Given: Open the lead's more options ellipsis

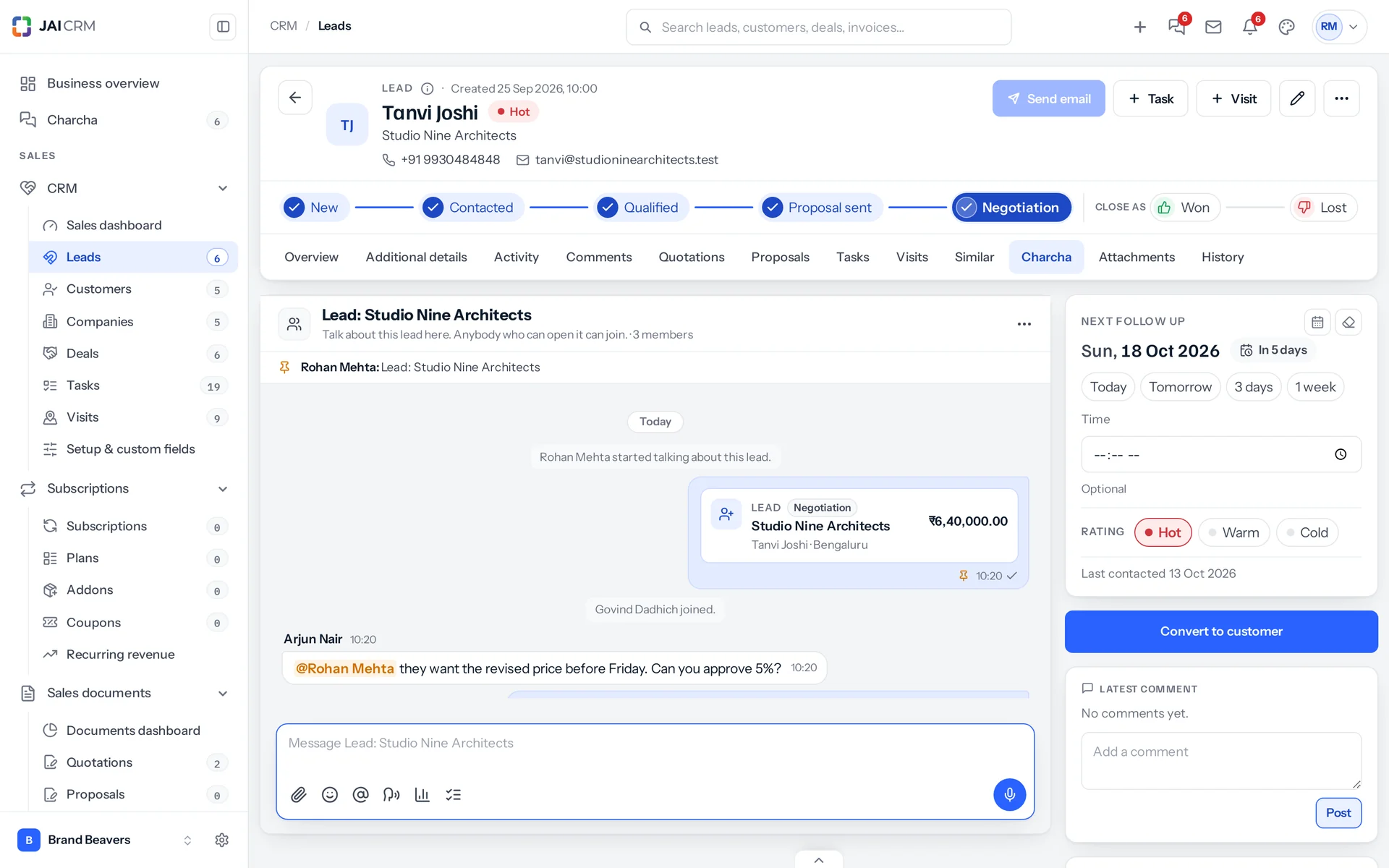Looking at the screenshot, I should [1341, 98].
